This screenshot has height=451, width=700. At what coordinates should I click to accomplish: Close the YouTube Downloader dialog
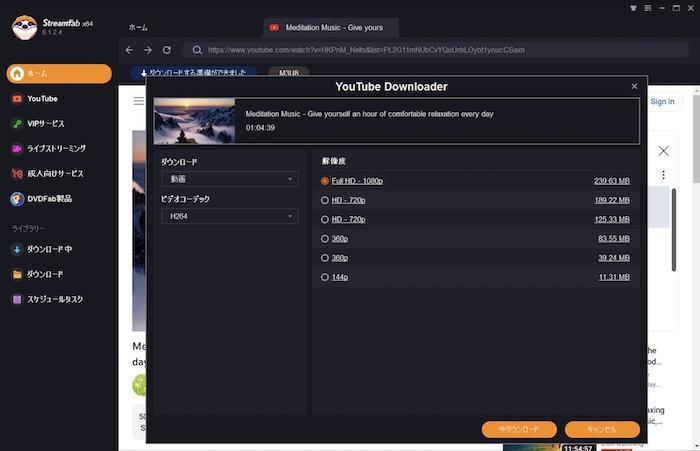(634, 86)
